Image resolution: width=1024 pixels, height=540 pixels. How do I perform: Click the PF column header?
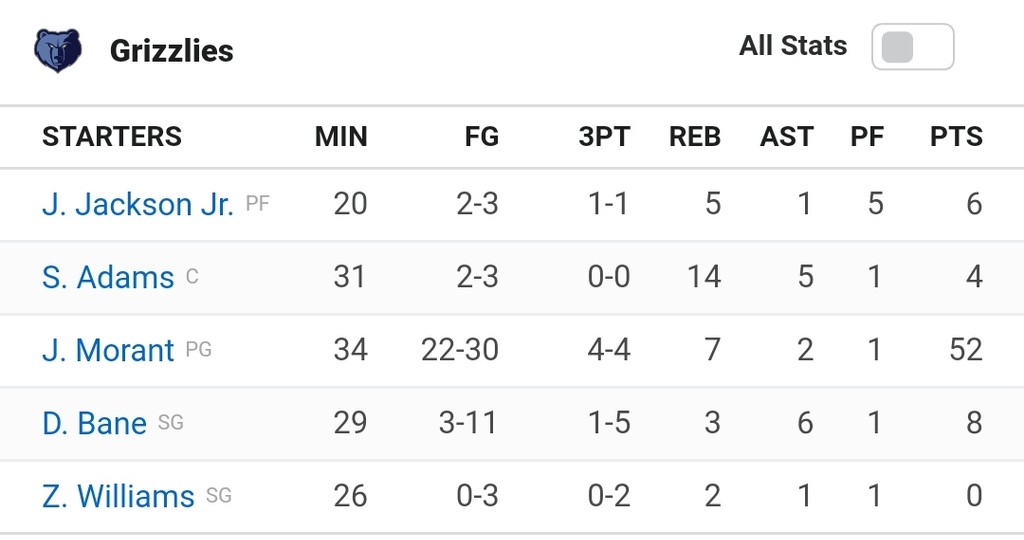point(867,136)
